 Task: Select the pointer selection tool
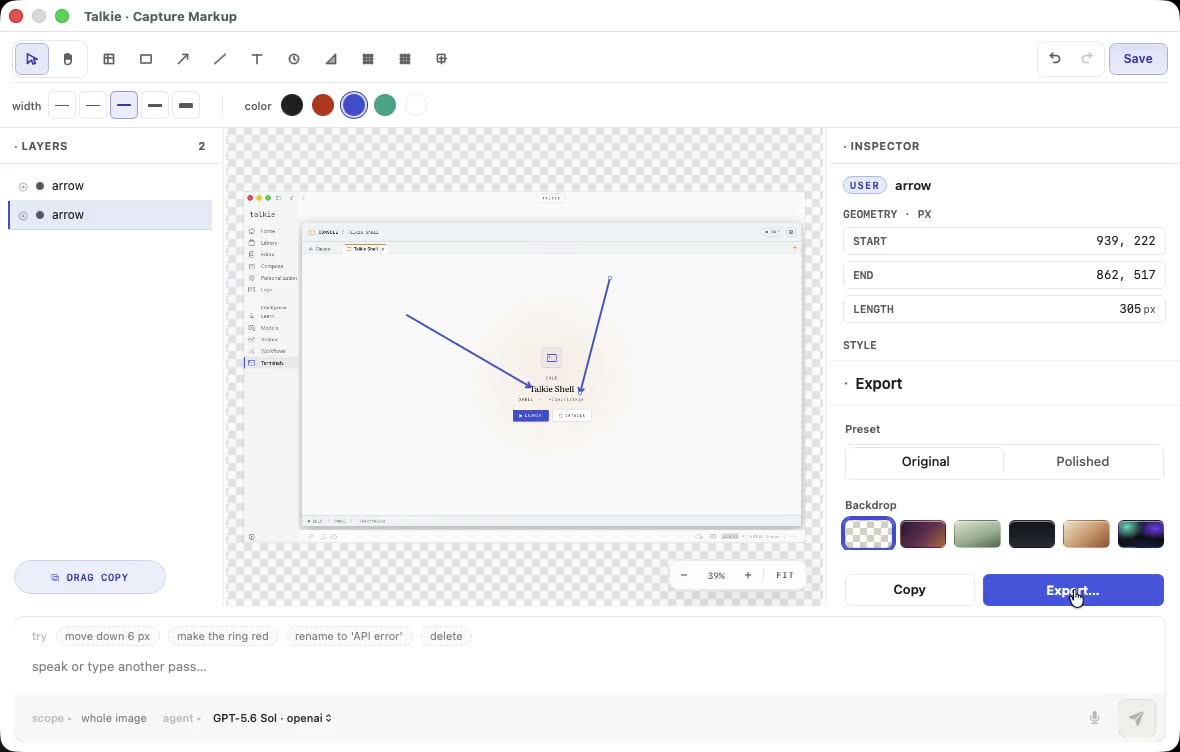pos(32,59)
